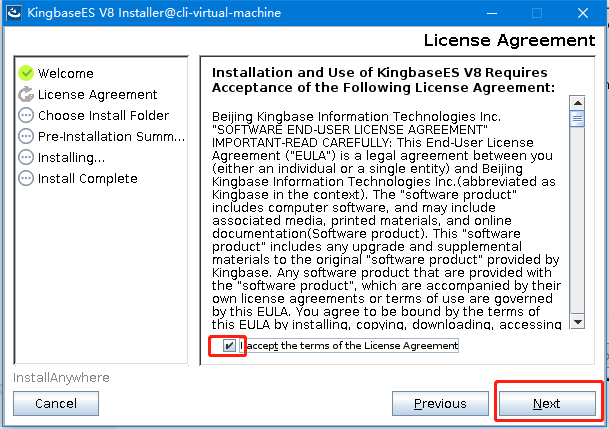The image size is (609, 429).
Task: Click the 'Beijing Kingbase Information Technologies Inc.' line
Action: tap(356, 116)
